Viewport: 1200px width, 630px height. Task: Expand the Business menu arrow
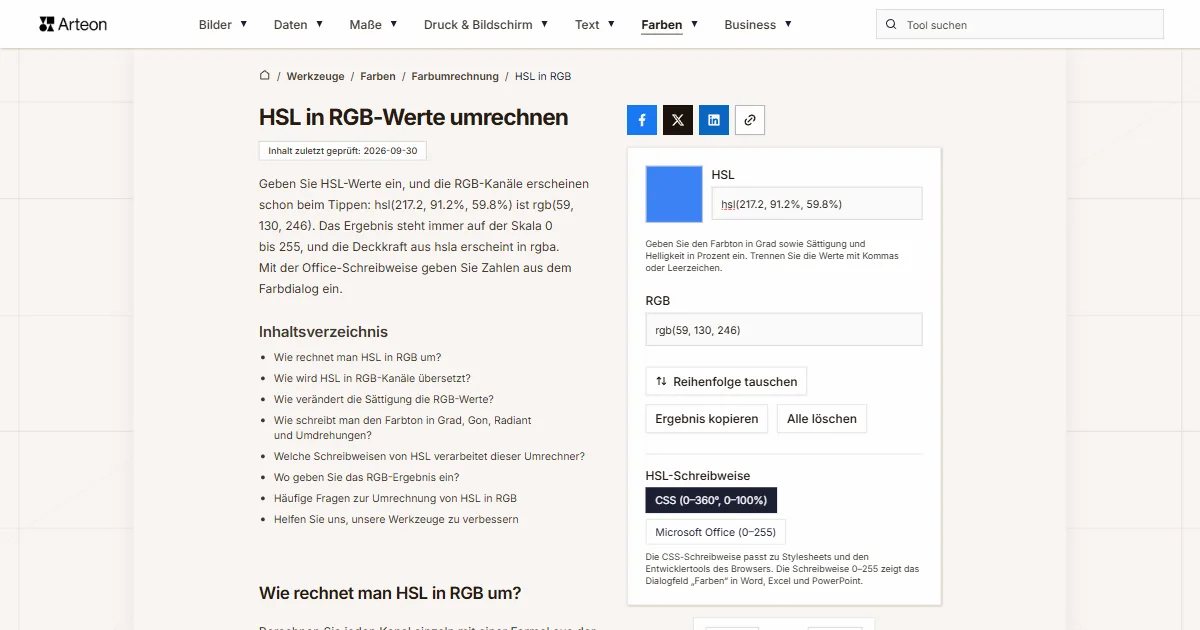click(788, 24)
